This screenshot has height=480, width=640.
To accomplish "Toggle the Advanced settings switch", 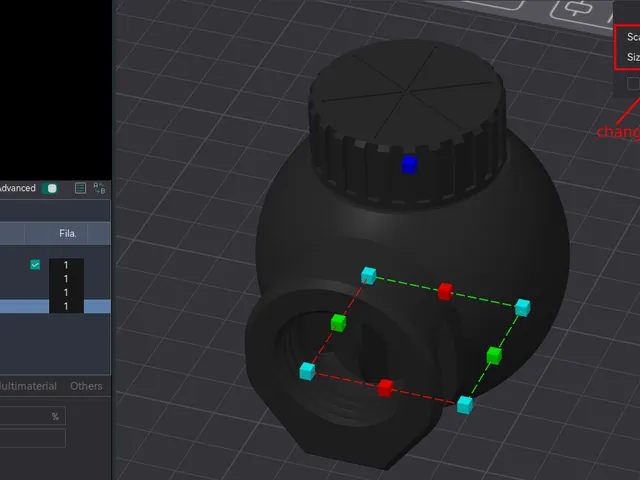I will click(50, 188).
